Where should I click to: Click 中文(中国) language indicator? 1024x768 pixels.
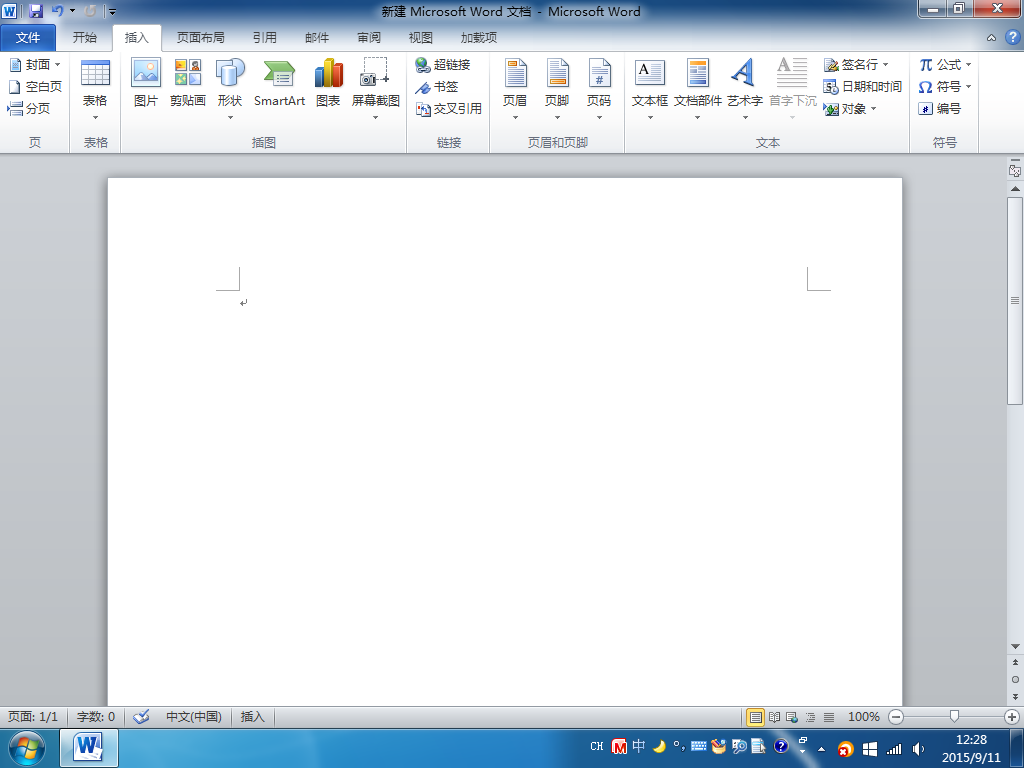(193, 716)
